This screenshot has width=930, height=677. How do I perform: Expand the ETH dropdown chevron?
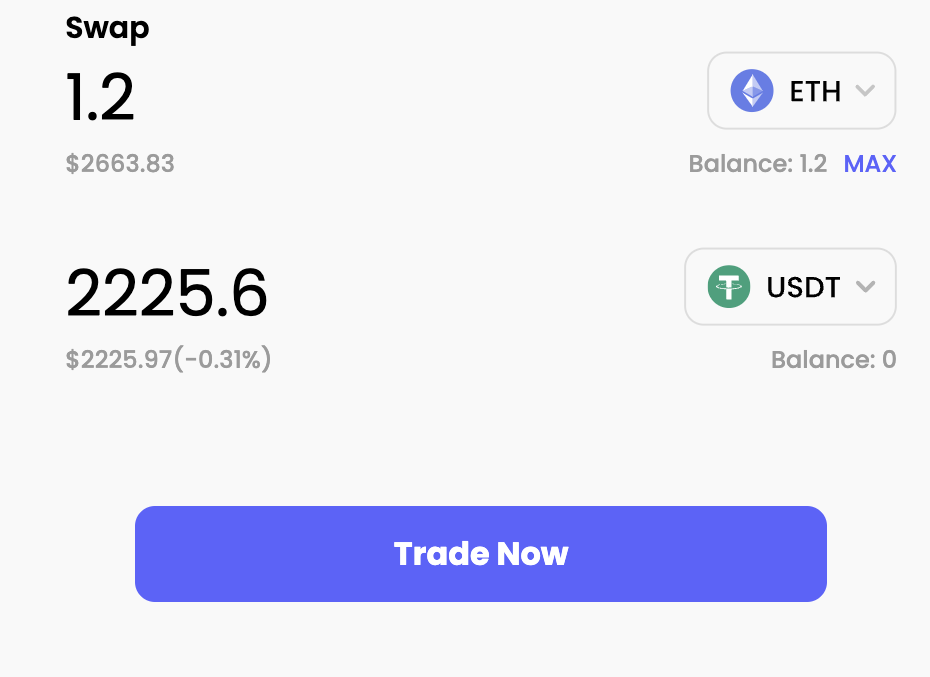pos(866,91)
